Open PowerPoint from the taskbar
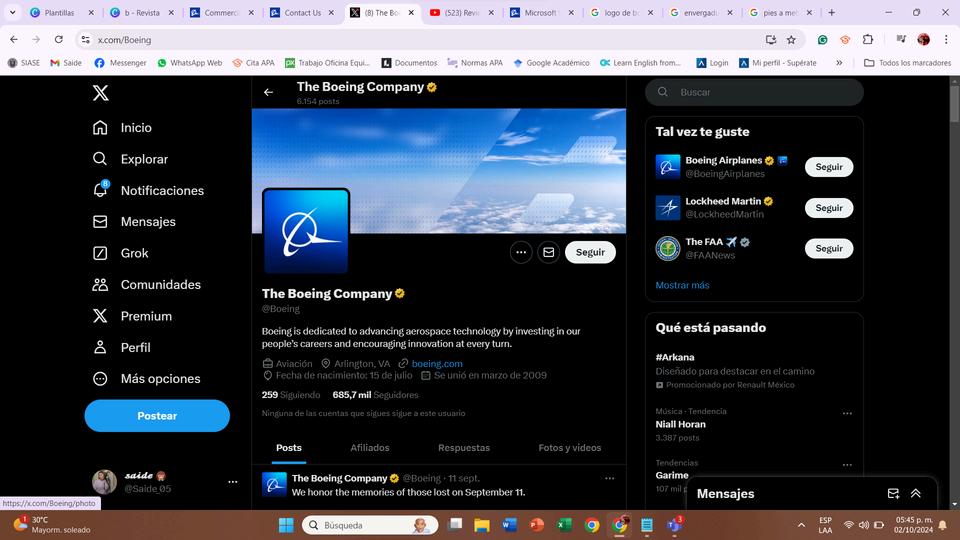This screenshot has width=960, height=540. tap(536, 525)
